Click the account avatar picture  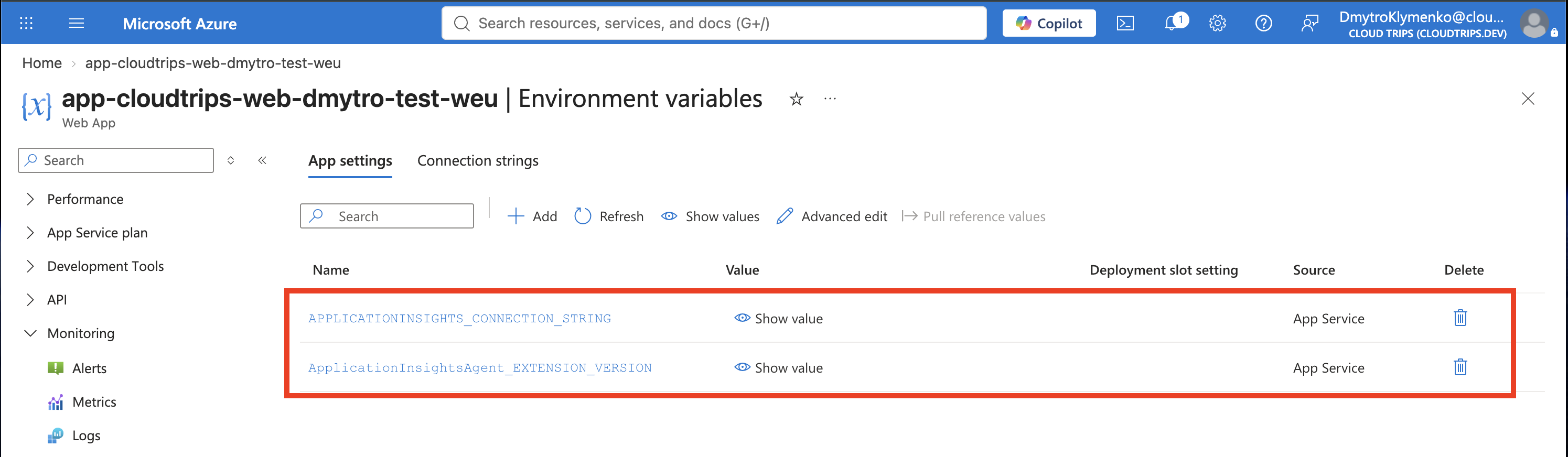tap(1535, 24)
